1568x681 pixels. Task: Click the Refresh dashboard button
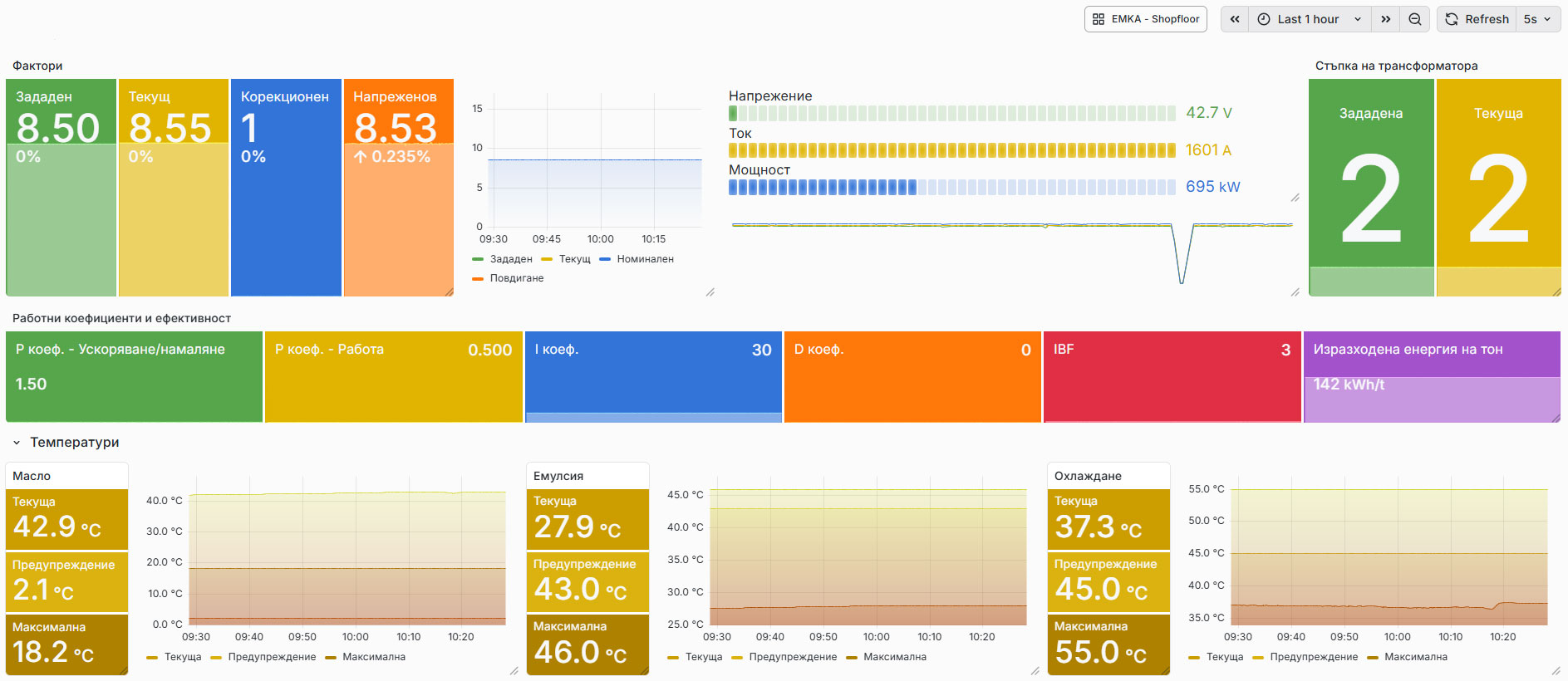[1477, 19]
